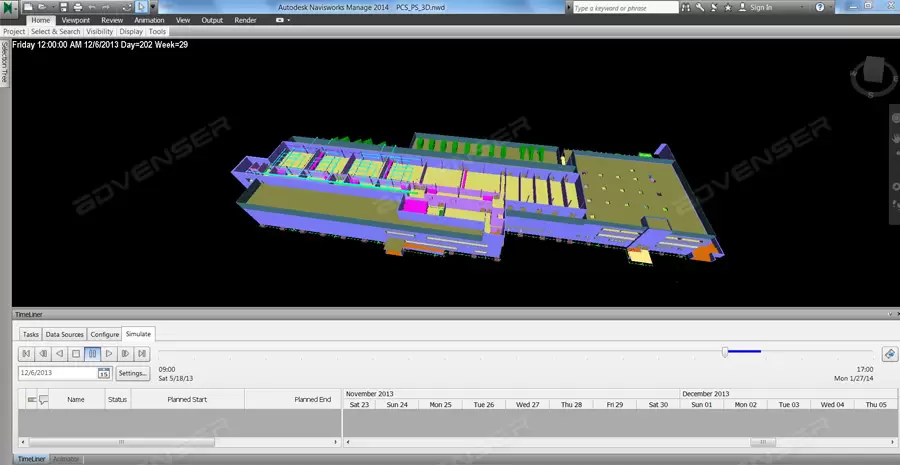900x465 pixels.
Task: Click the New file icon in quick access toolbar
Action: 28,7
